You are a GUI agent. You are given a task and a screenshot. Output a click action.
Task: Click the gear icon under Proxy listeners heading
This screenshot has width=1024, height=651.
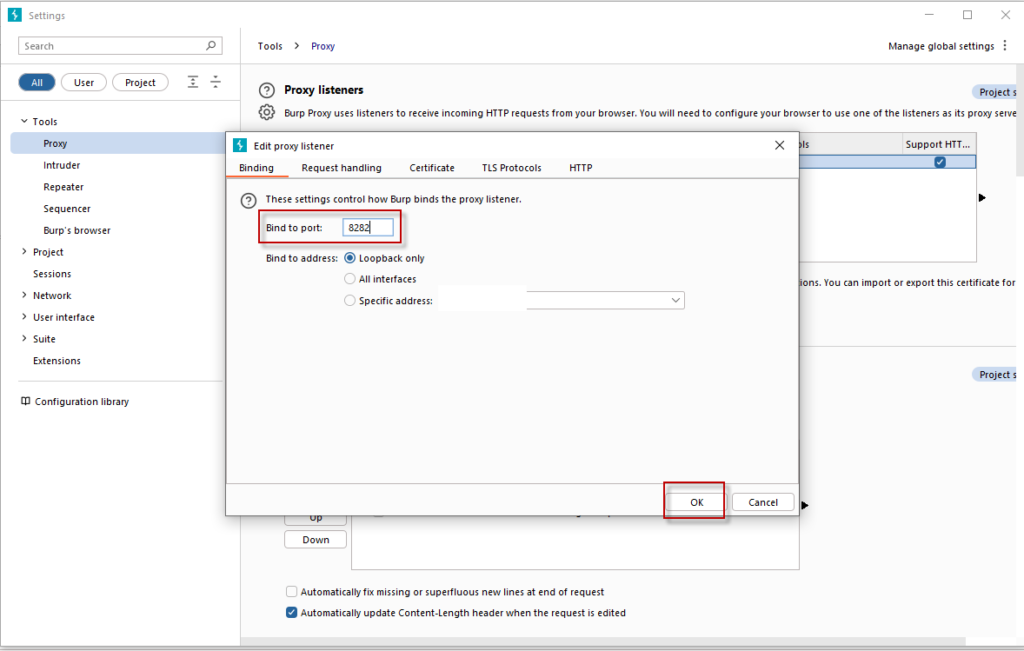(266, 113)
